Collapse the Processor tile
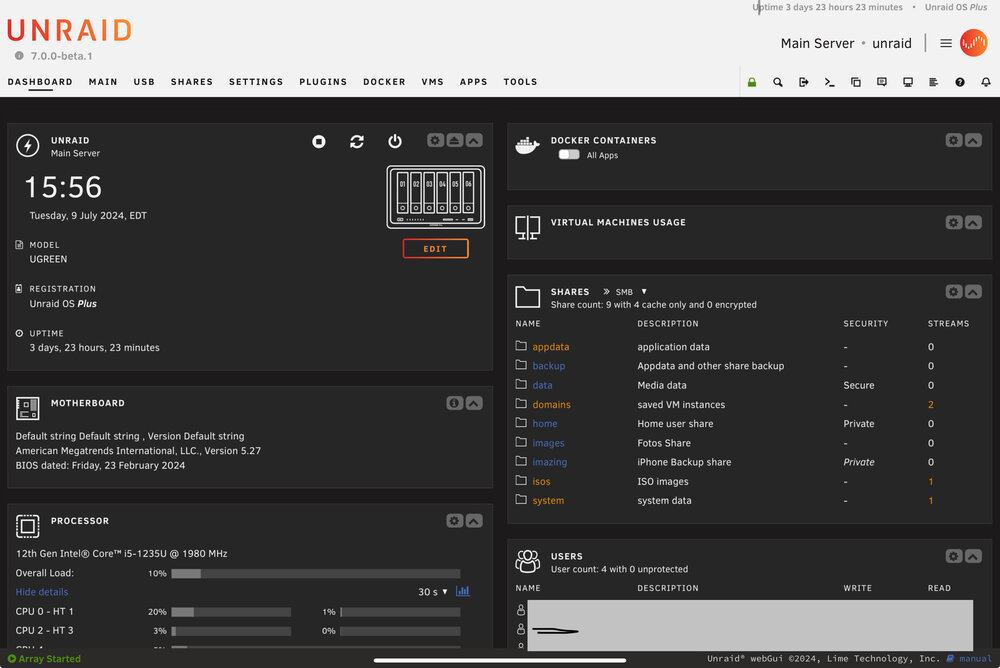1000x668 pixels. click(474, 521)
